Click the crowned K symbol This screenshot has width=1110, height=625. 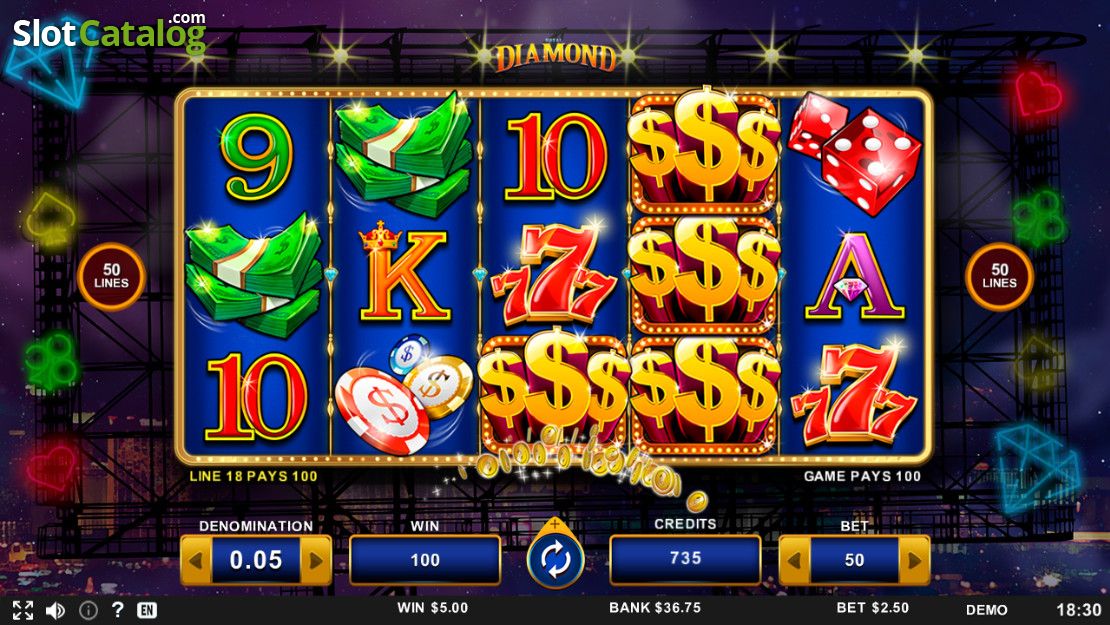(404, 273)
